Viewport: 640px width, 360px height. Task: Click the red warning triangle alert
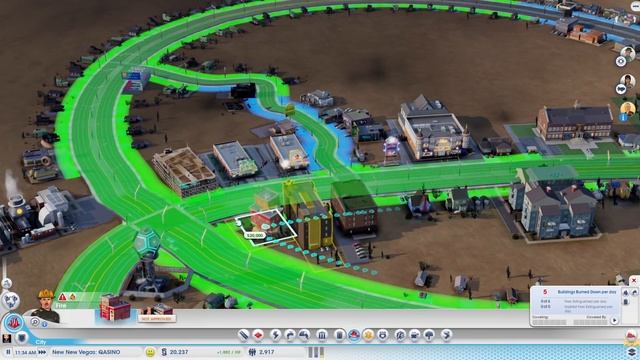pyautogui.click(x=62, y=297)
